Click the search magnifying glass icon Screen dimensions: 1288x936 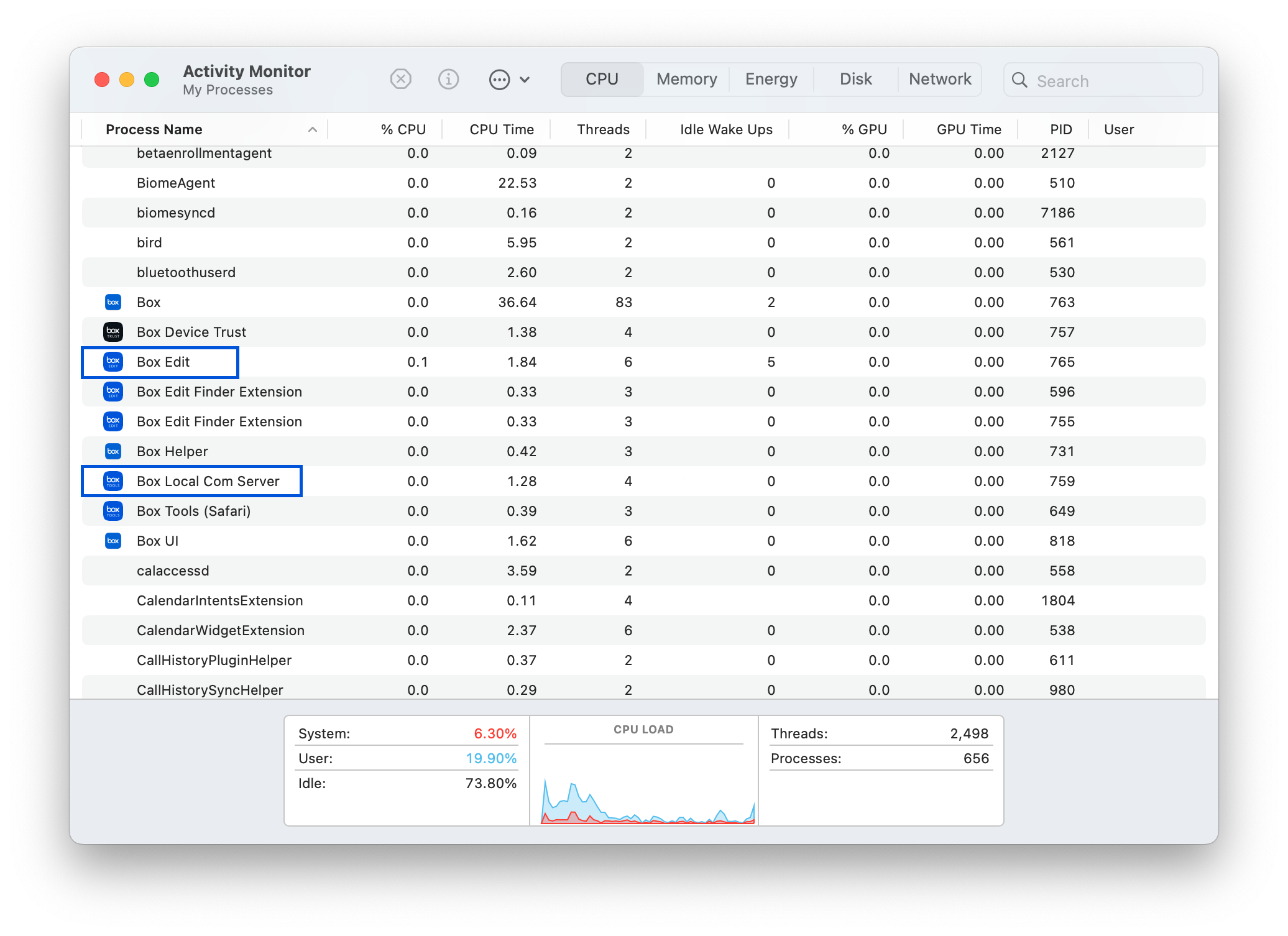(1019, 80)
